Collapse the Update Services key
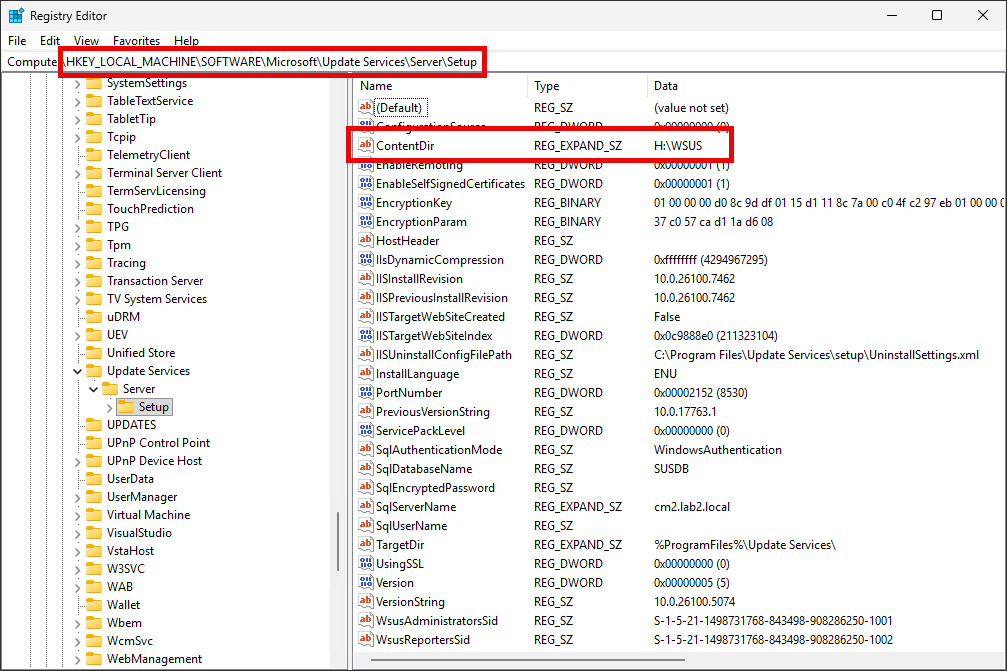 79,370
